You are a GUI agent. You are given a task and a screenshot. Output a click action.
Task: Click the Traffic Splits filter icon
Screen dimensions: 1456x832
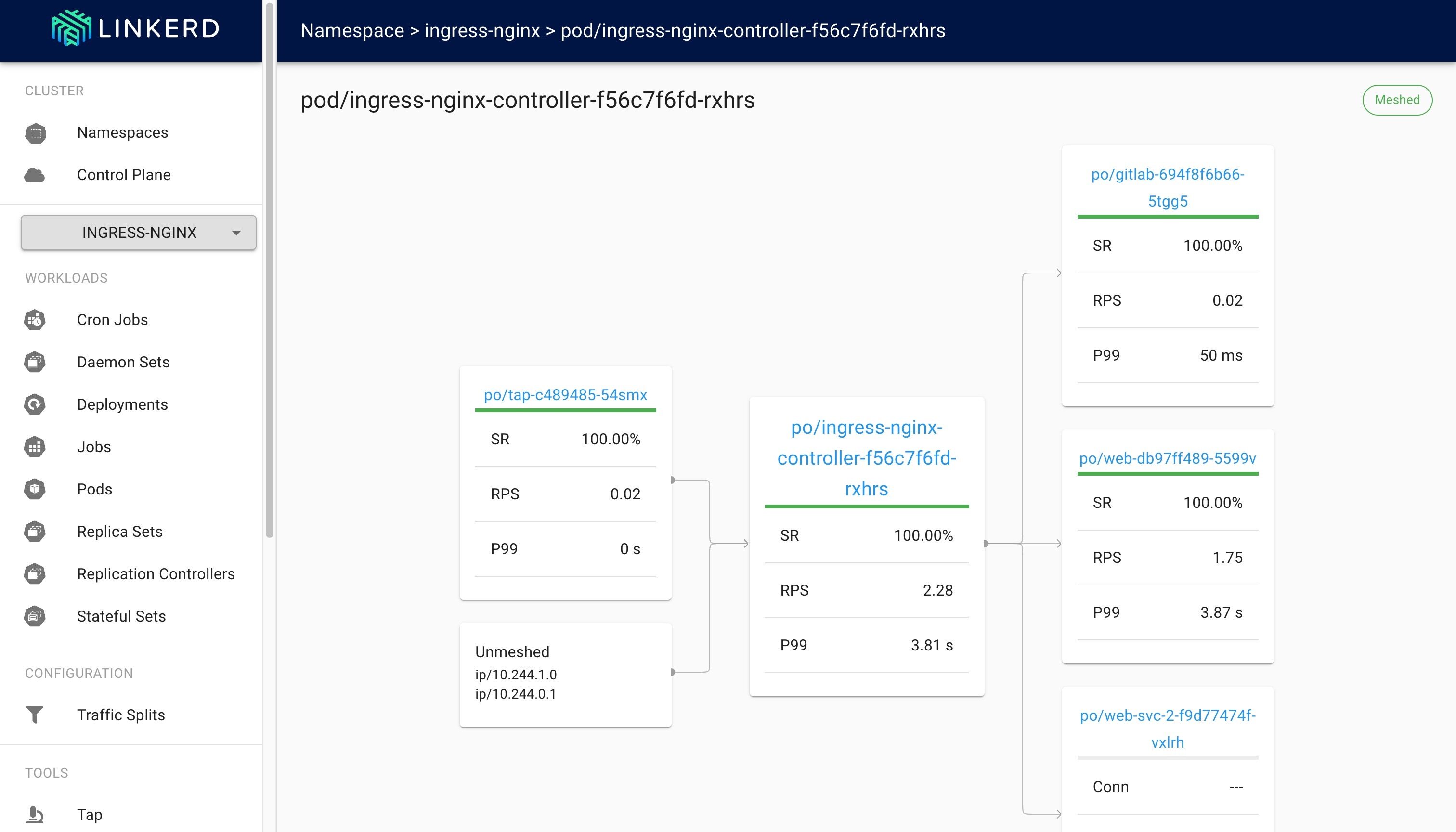(35, 715)
